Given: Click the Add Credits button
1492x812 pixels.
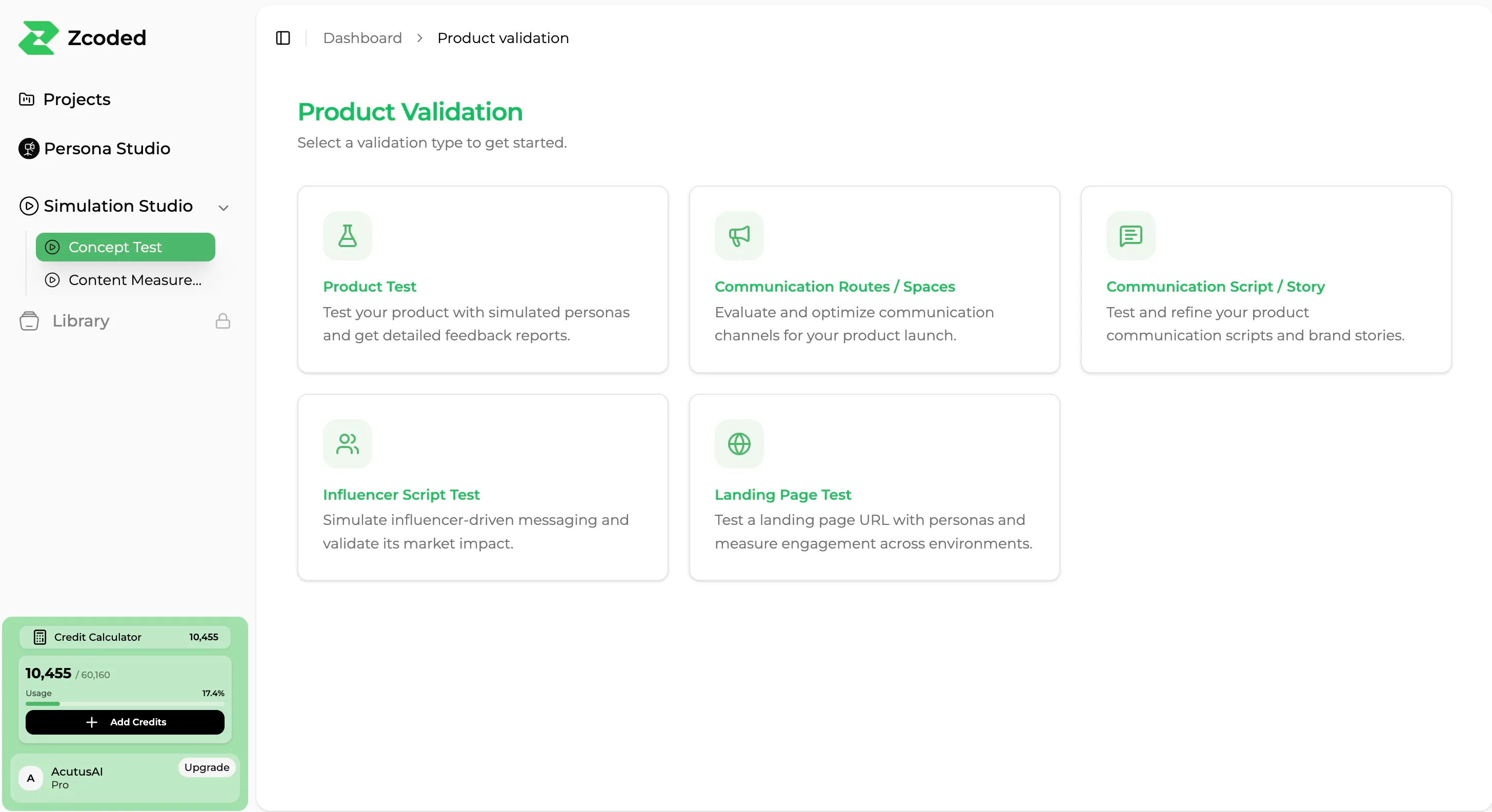Looking at the screenshot, I should (125, 722).
